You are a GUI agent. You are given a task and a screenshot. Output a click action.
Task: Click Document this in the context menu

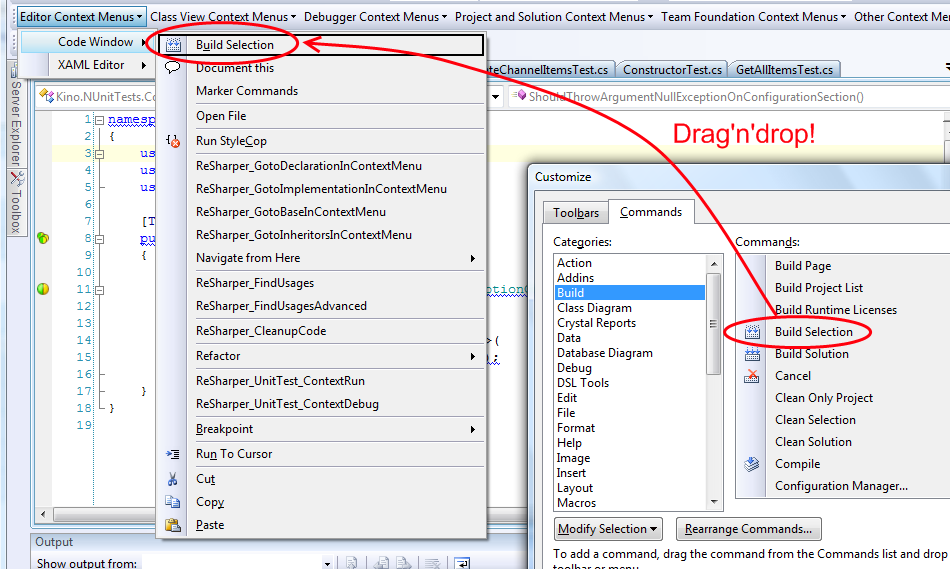click(x=234, y=68)
